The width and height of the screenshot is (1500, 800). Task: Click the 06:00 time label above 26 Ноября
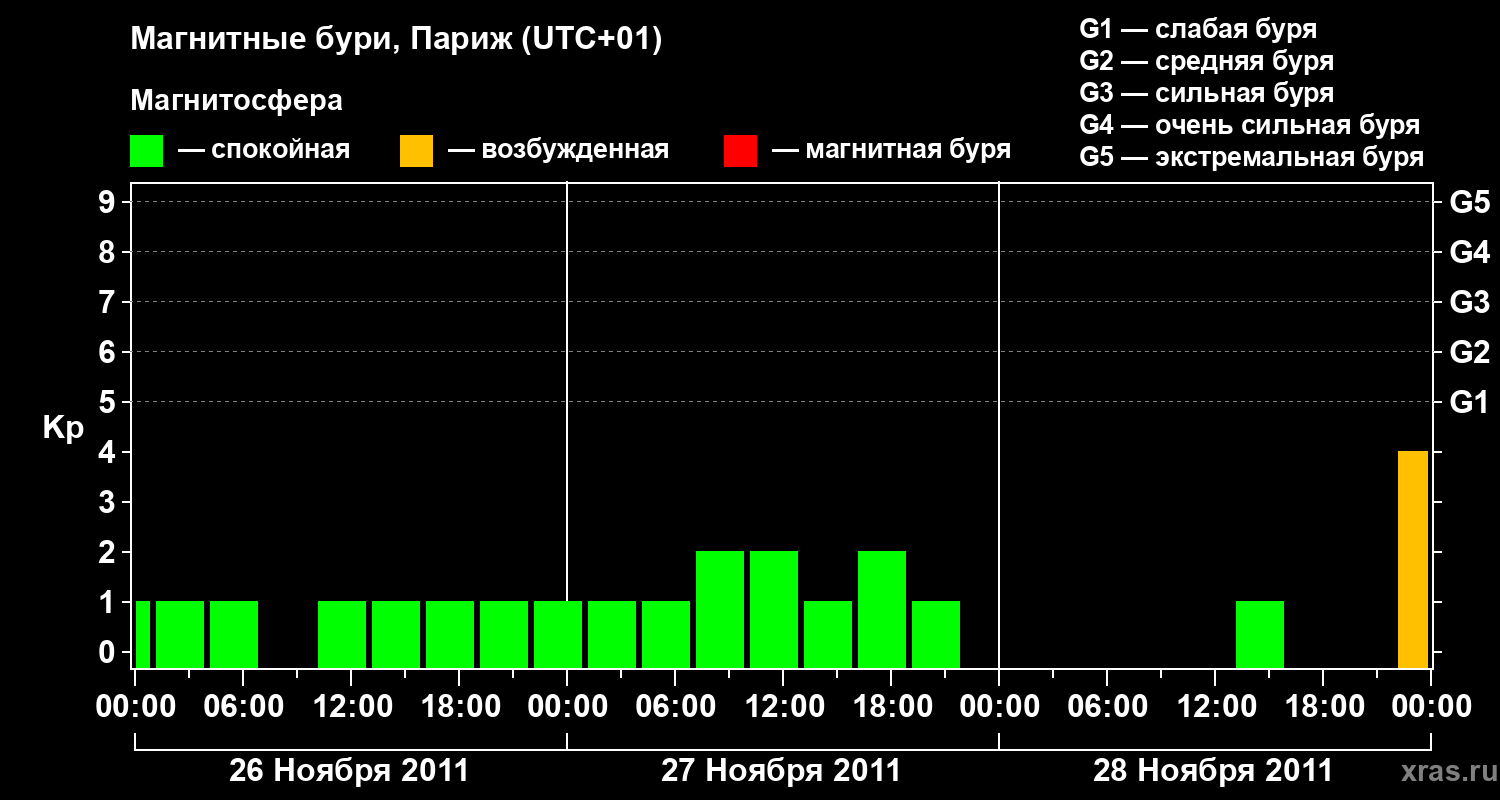(243, 706)
